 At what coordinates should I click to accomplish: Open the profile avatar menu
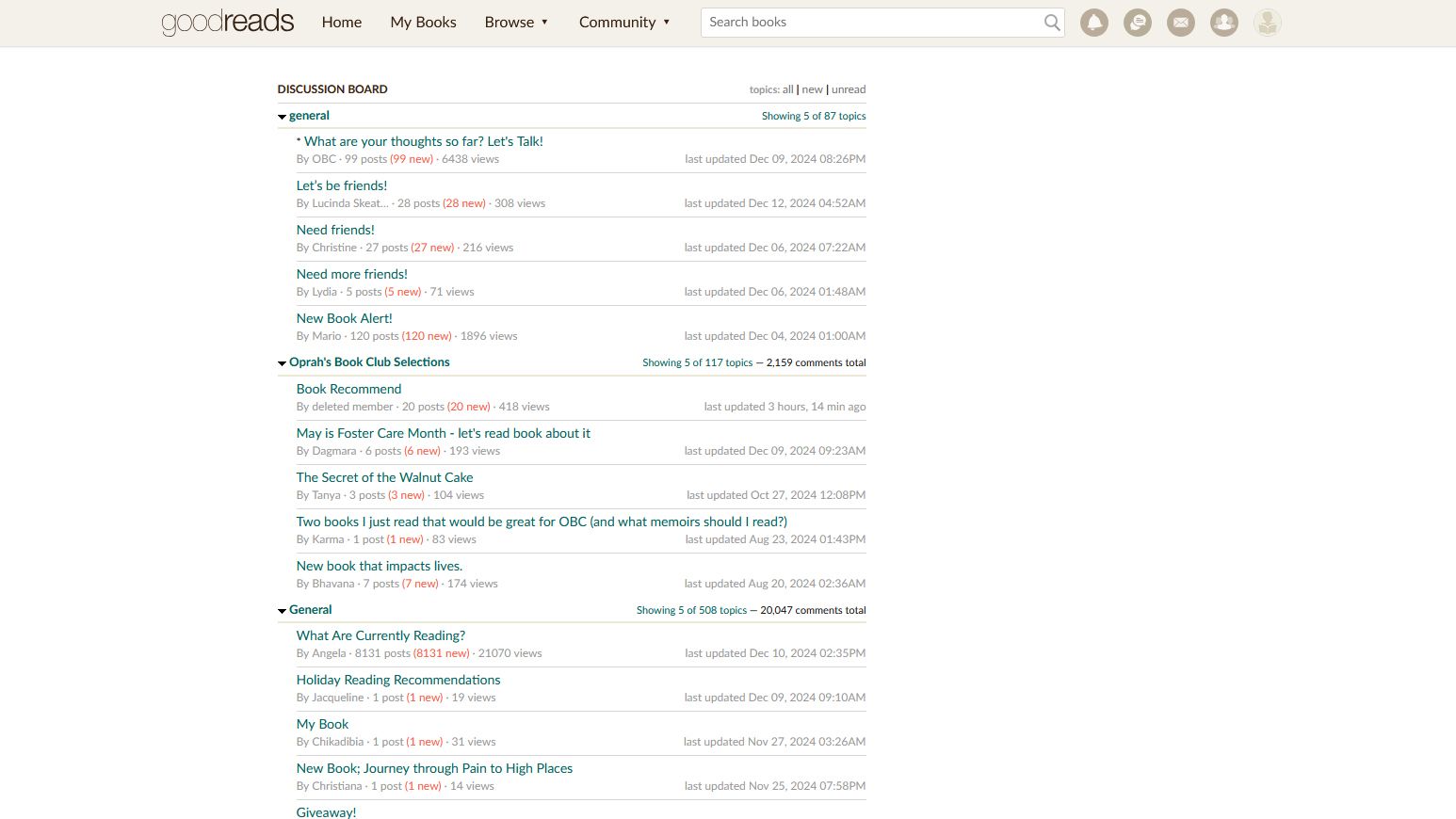1268,23
